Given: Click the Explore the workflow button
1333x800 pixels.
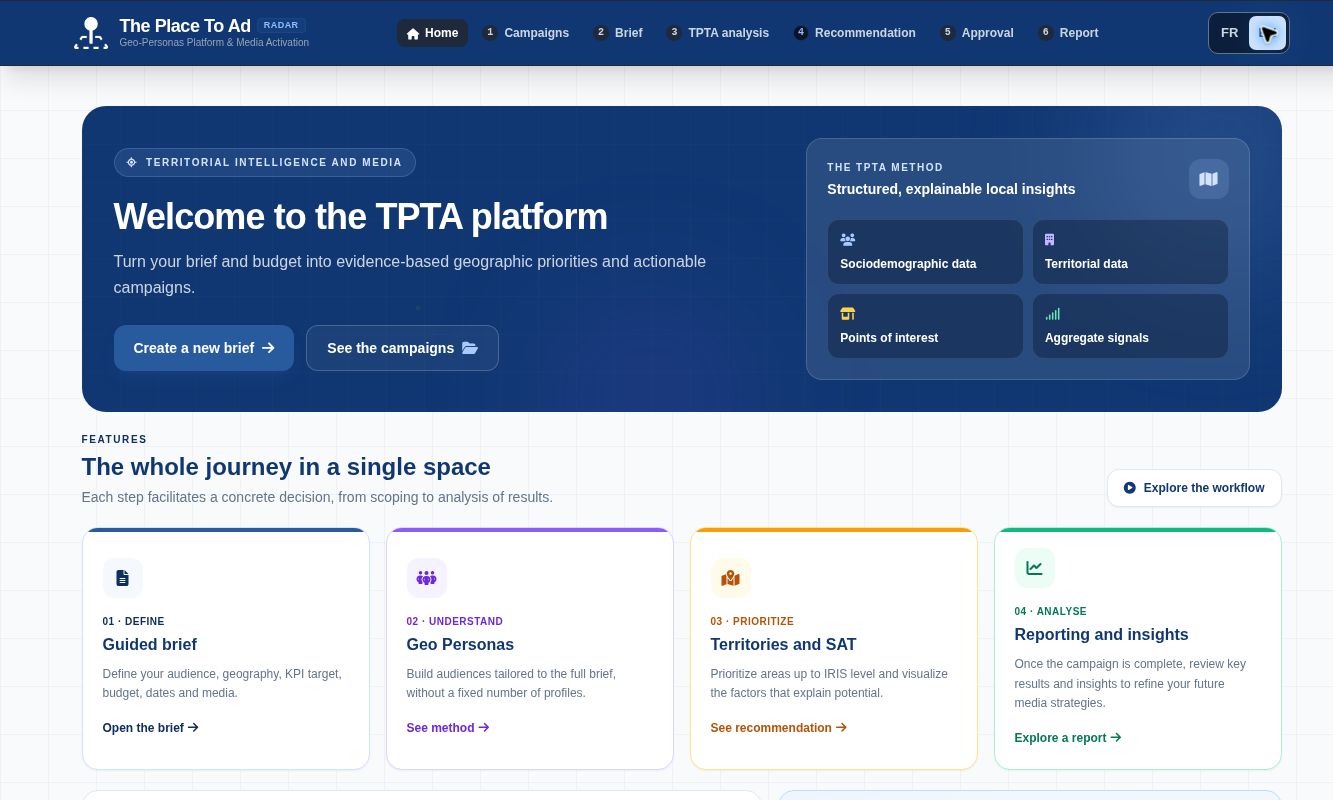Looking at the screenshot, I should click(x=1194, y=488).
